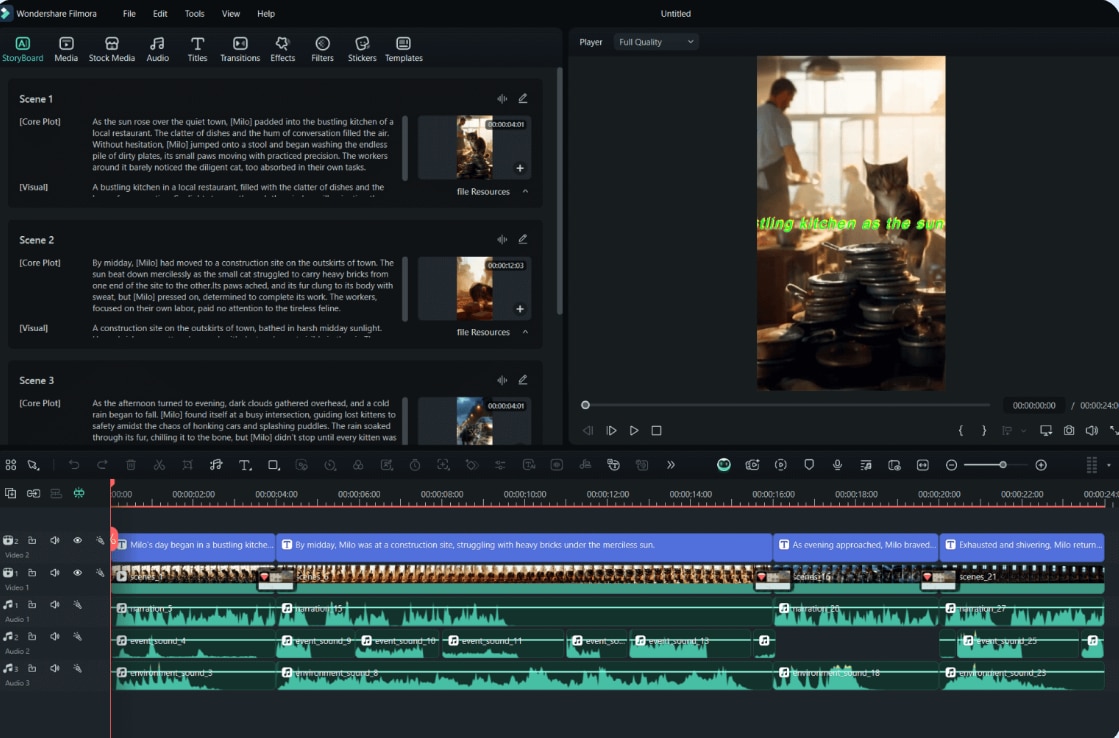The image size is (1119, 738).
Task: Open the Titles tab
Action: 197,49
